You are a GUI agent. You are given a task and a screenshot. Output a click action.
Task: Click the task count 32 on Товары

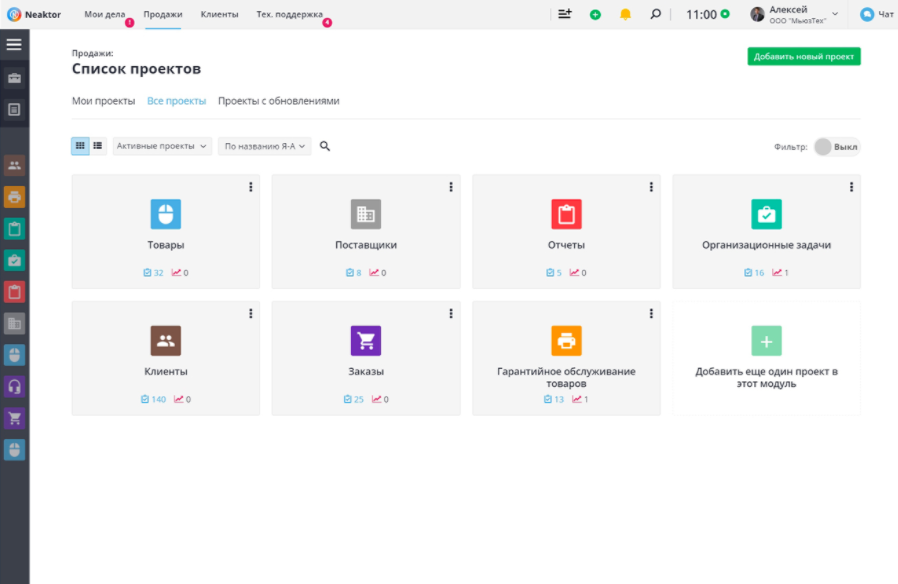(x=153, y=273)
